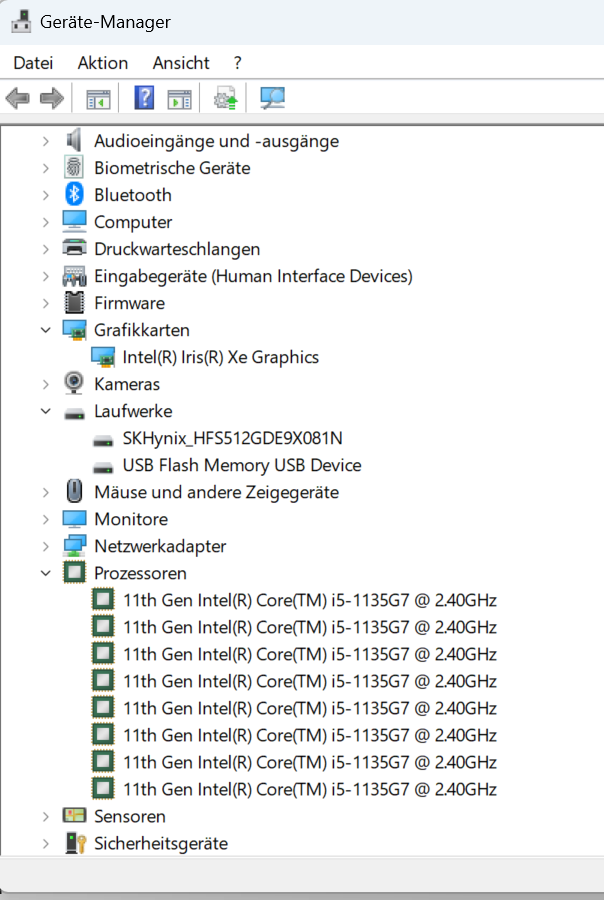Select the Netzwerkadapter label
604x900 pixels.
(160, 546)
